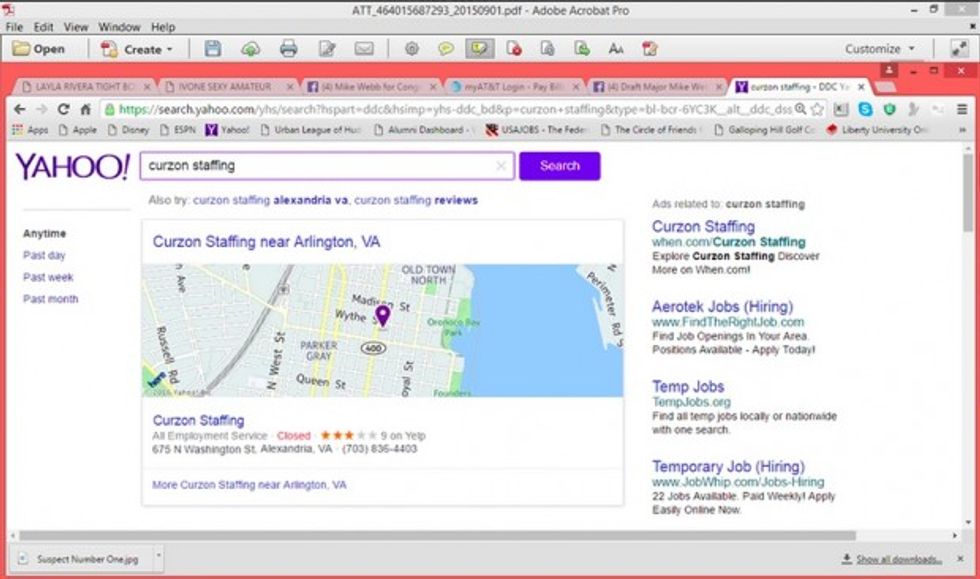
Task: Click the Show all downloads link
Action: (x=898, y=559)
